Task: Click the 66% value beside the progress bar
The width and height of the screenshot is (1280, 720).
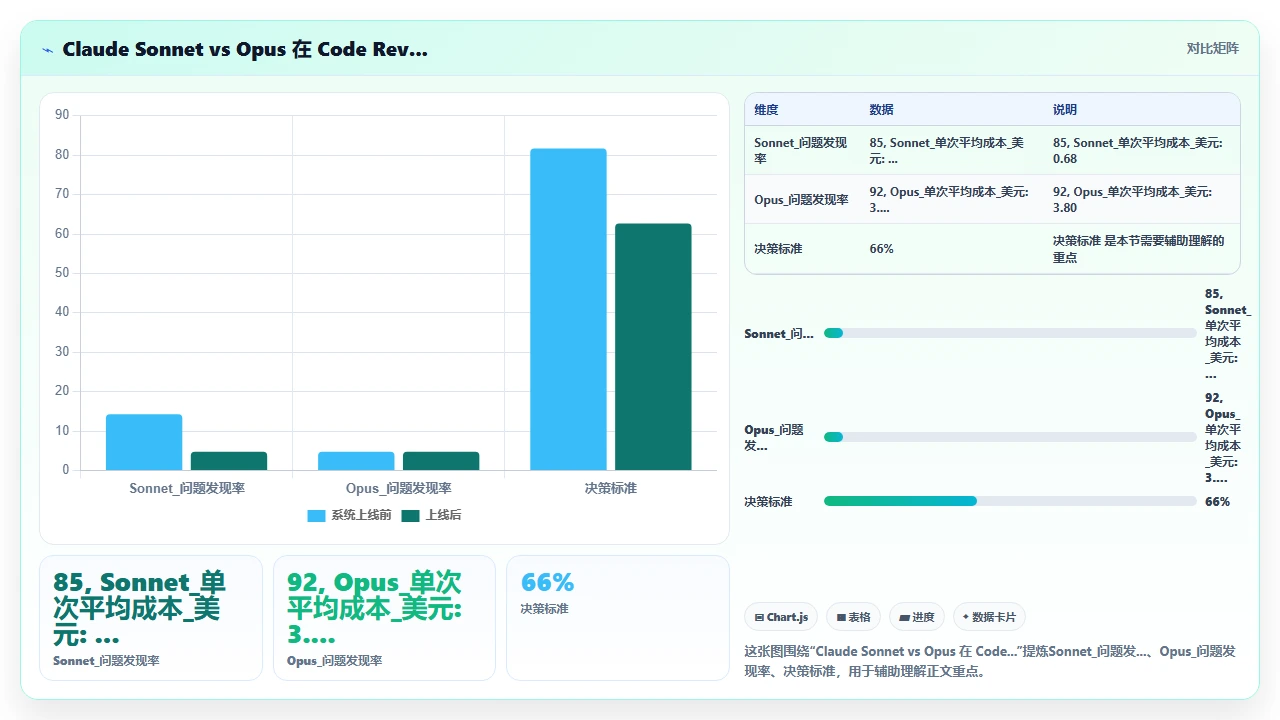Action: click(1217, 502)
